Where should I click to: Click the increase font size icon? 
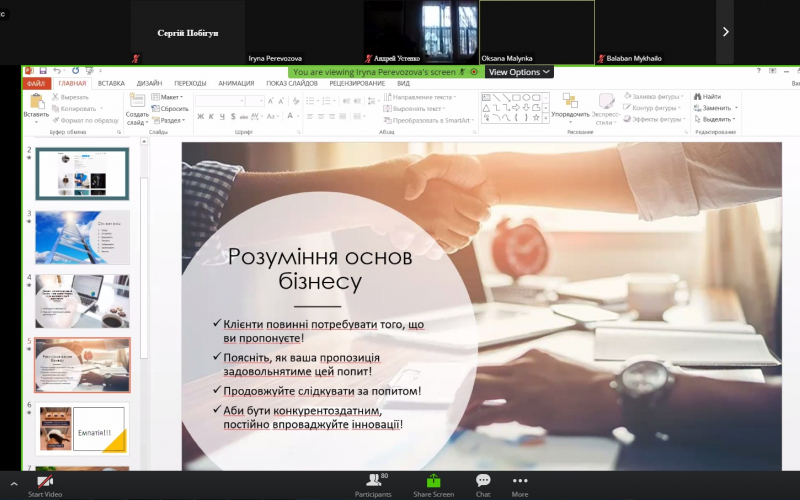[x=270, y=101]
